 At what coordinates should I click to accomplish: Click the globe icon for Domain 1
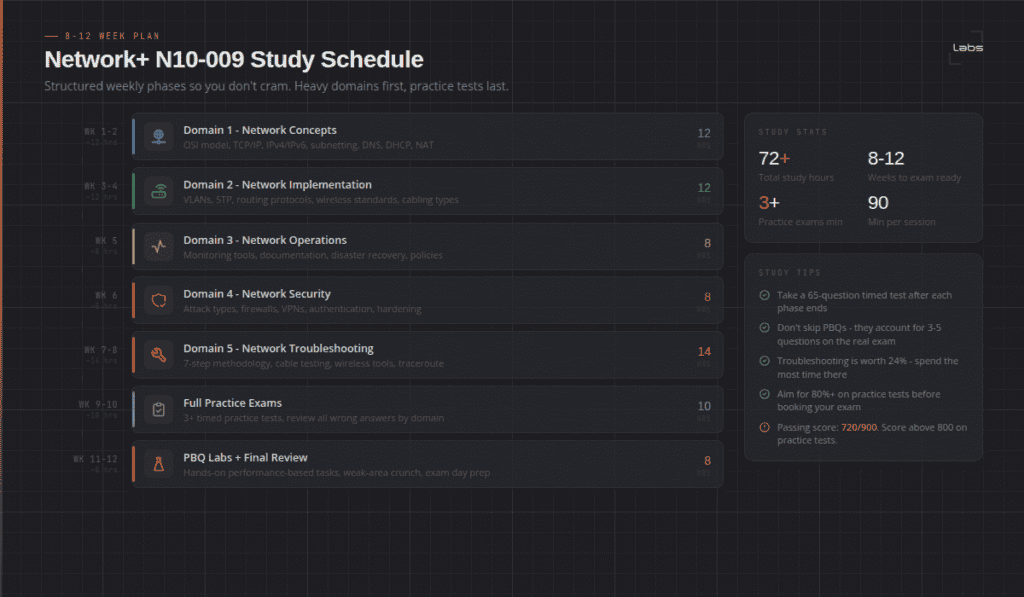click(x=159, y=137)
